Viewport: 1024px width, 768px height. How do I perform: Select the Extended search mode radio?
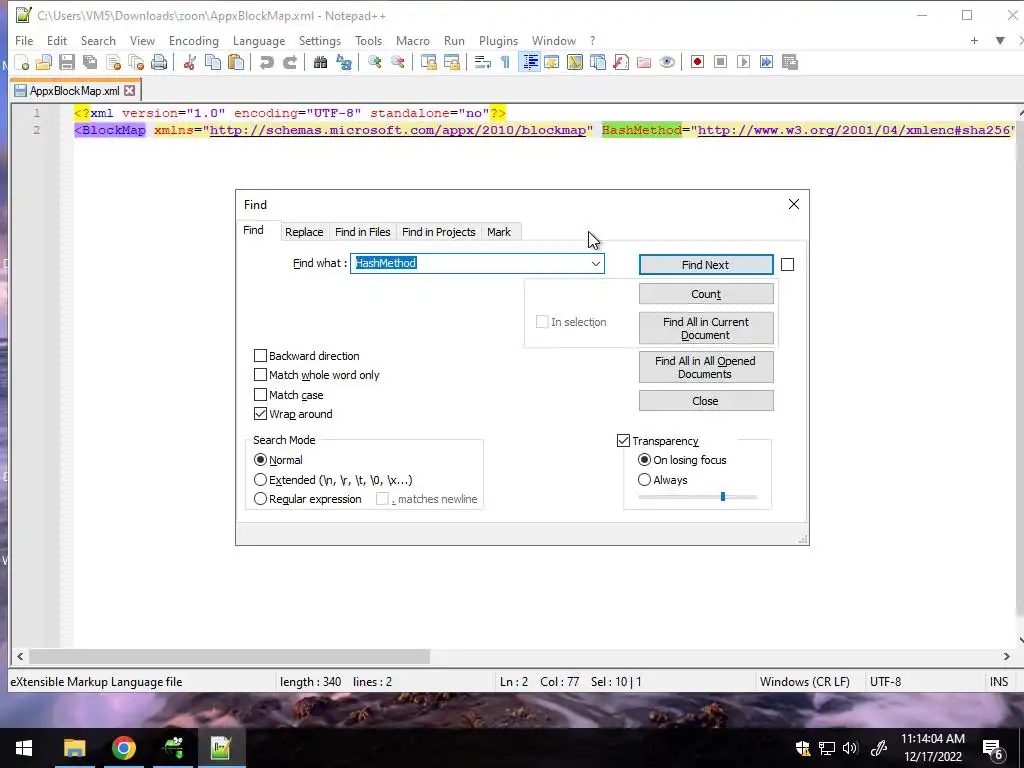click(260, 479)
